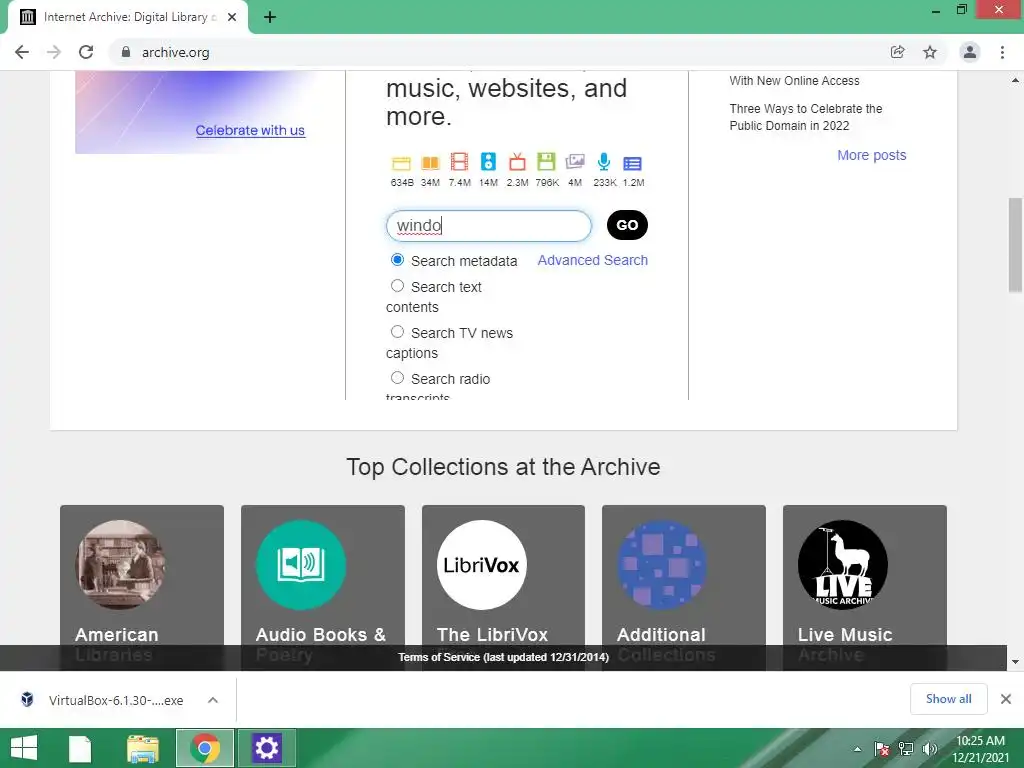The height and width of the screenshot is (768, 1024).
Task: Open the Additional Collections card
Action: (x=684, y=587)
